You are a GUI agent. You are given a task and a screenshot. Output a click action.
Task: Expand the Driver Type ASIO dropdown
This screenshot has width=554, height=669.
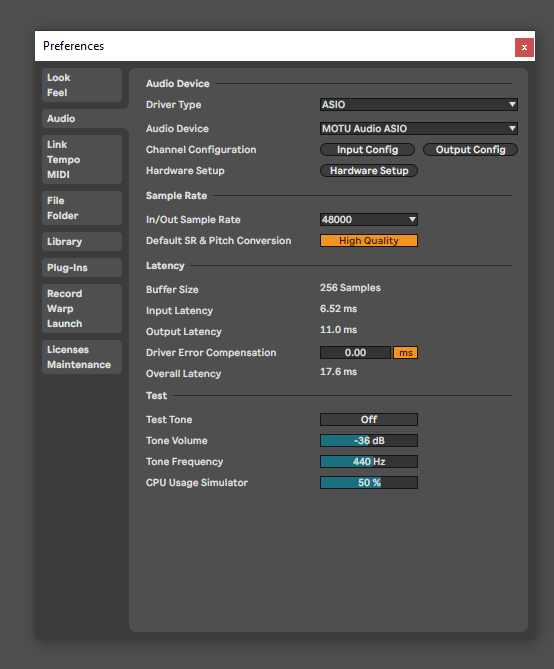419,105
